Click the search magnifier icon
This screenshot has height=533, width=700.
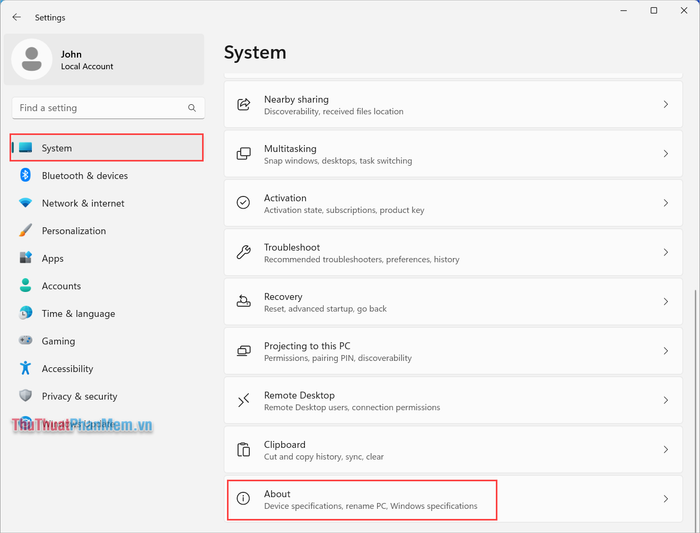point(192,108)
